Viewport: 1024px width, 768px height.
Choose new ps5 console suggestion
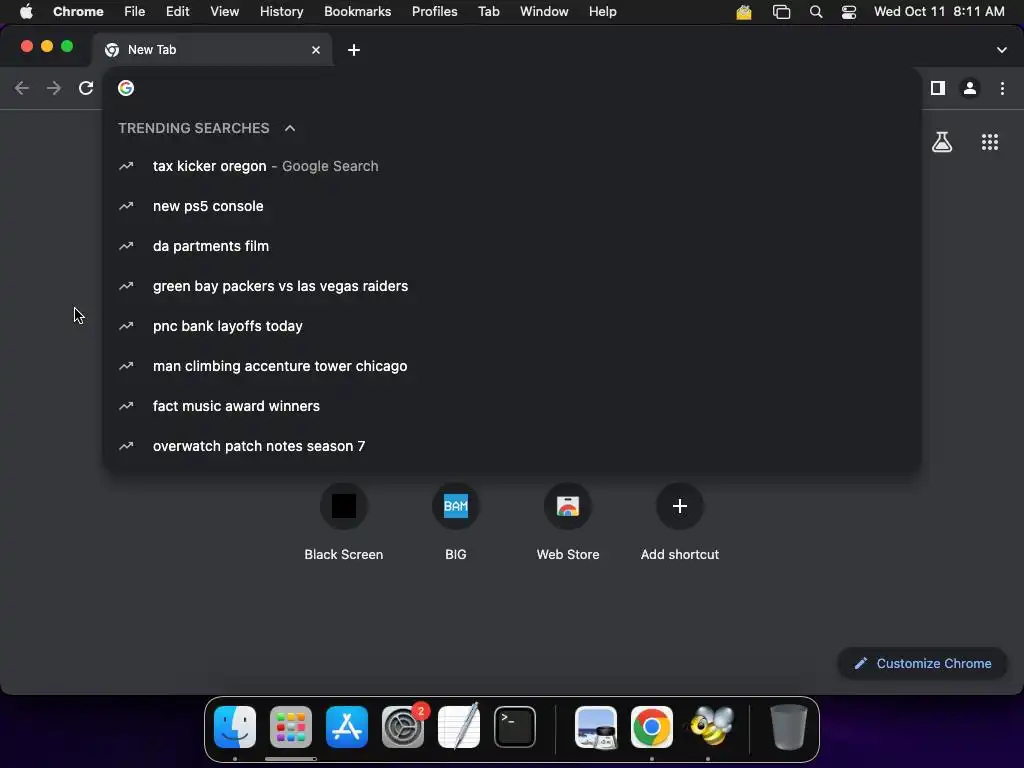click(x=512, y=206)
